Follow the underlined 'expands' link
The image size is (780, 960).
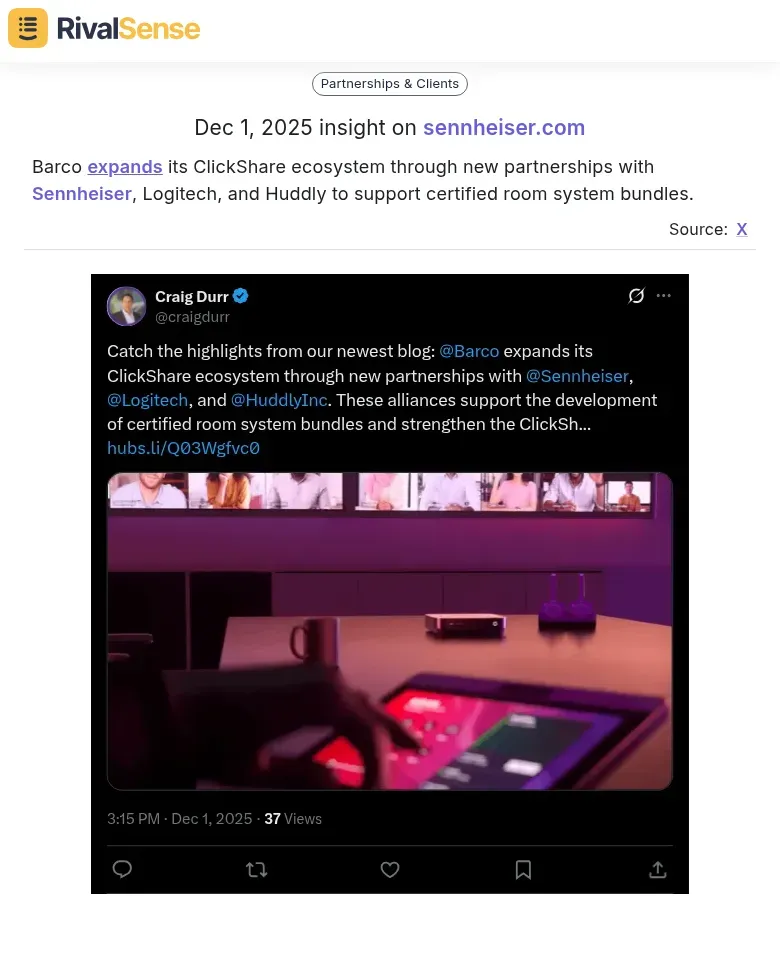[125, 167]
